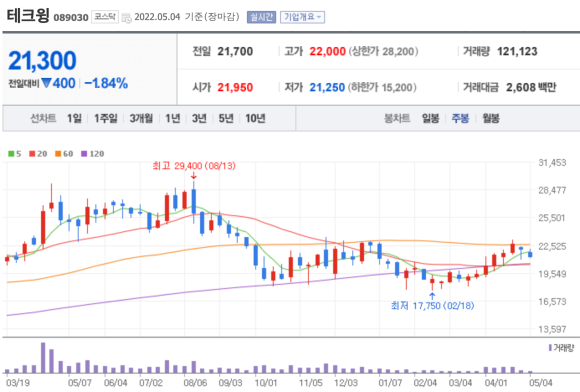Click the current price 21,300
Screen dimensions: 580x392
point(42,61)
